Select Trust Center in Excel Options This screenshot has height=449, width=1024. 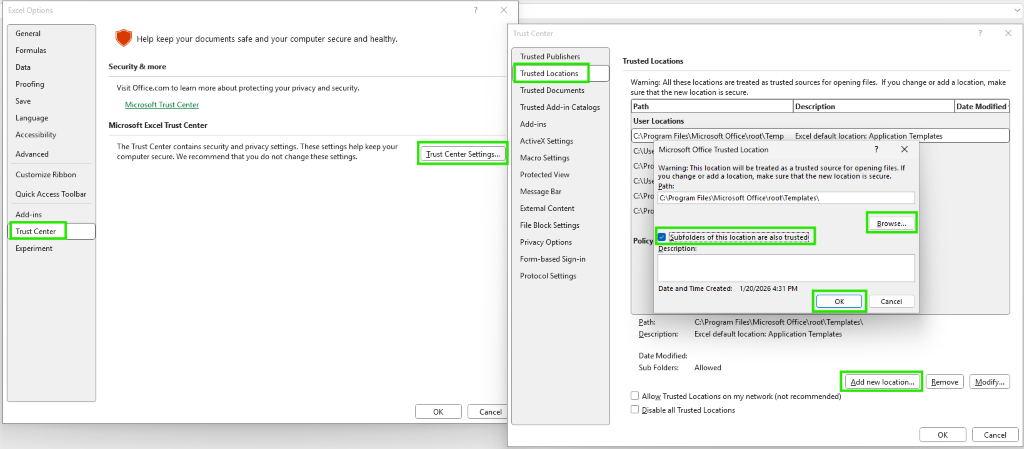click(52, 231)
